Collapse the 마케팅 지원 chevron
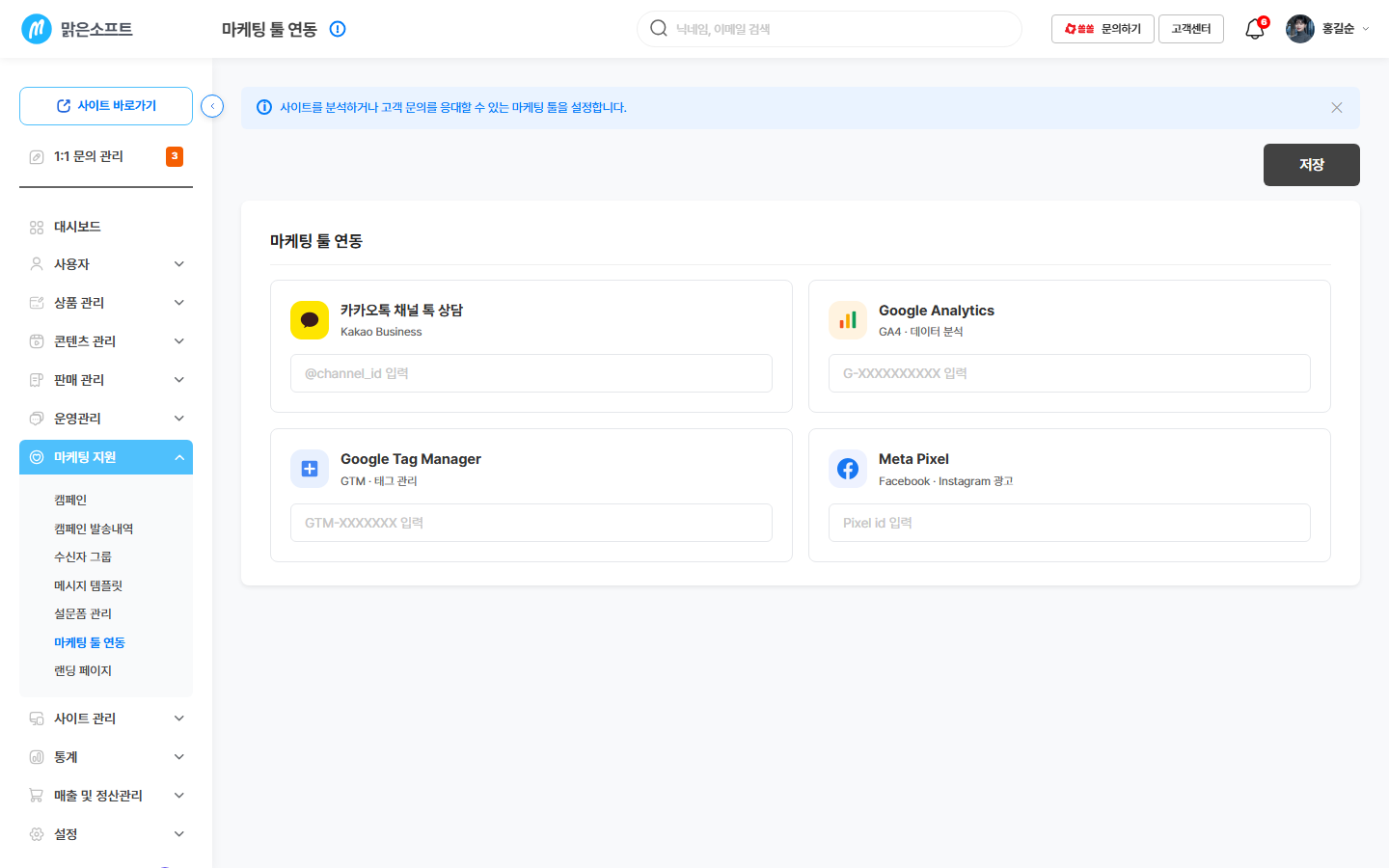This screenshot has width=1389, height=868. pyautogui.click(x=179, y=457)
